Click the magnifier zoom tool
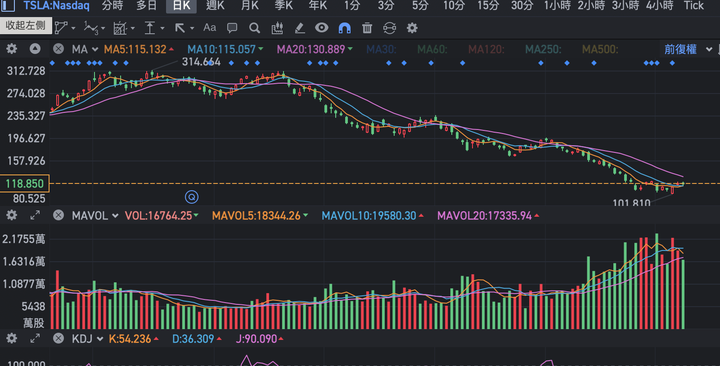The image size is (720, 366). (x=254, y=28)
